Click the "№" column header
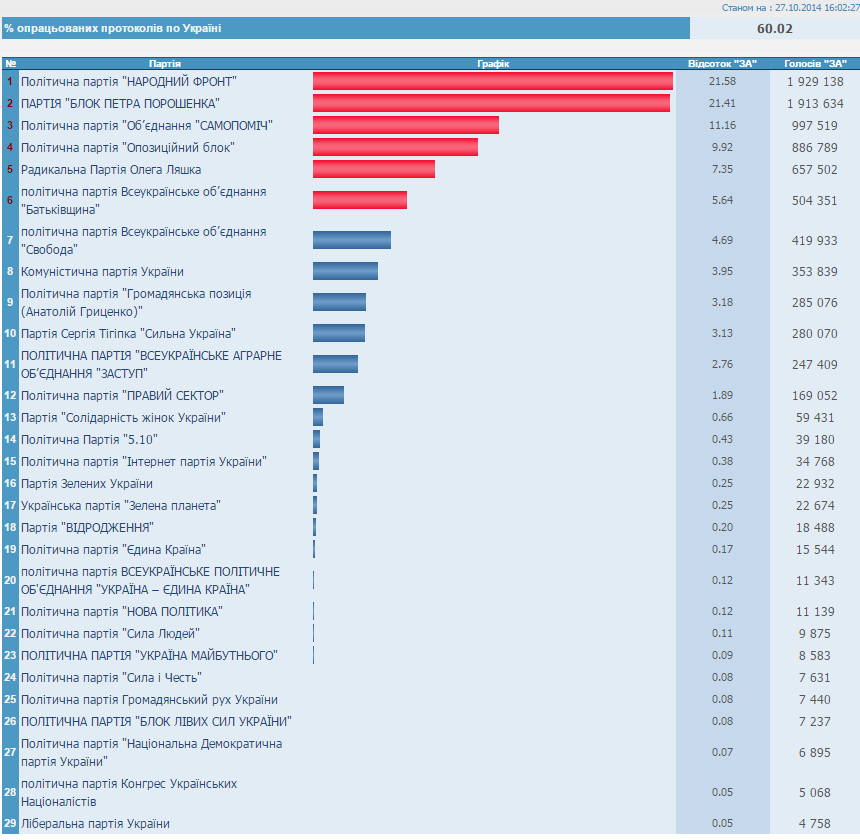 (x=10, y=64)
